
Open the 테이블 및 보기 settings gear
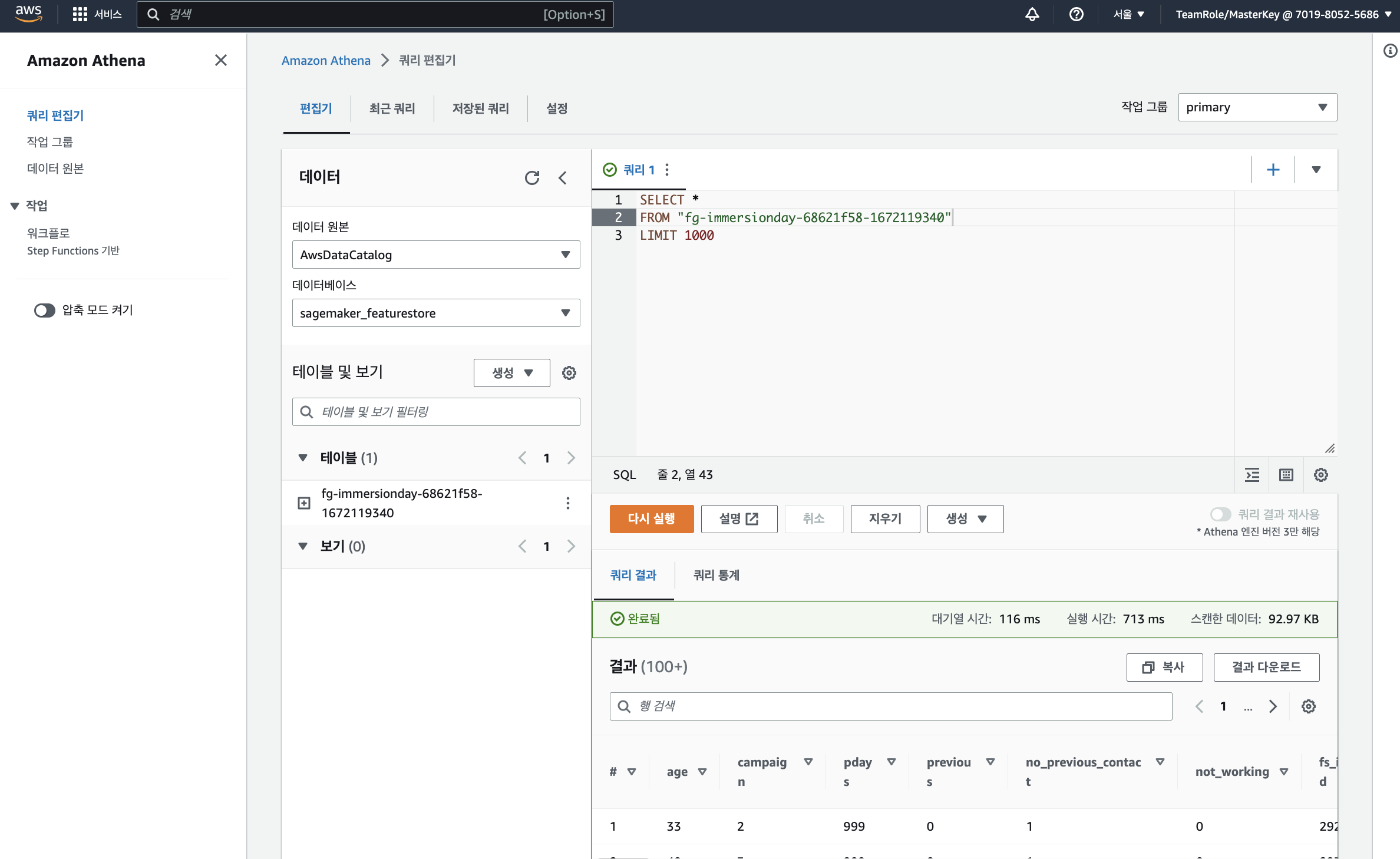[x=569, y=372]
